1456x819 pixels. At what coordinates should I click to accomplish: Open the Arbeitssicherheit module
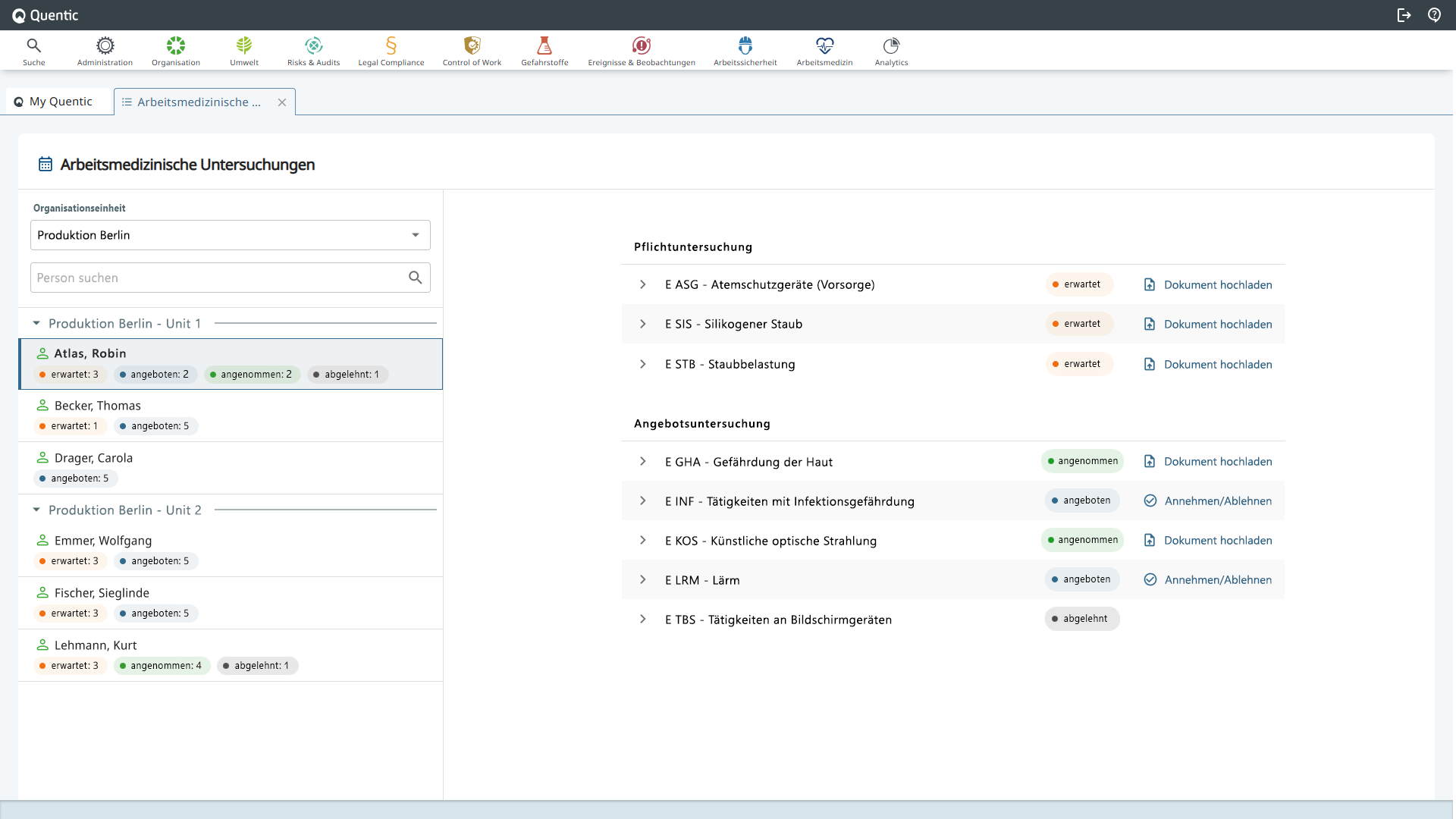pyautogui.click(x=745, y=52)
